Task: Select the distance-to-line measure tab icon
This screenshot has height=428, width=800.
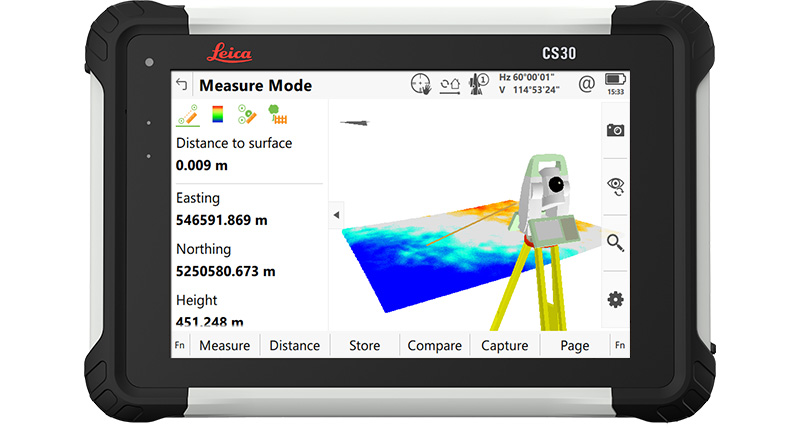Action: (x=187, y=114)
